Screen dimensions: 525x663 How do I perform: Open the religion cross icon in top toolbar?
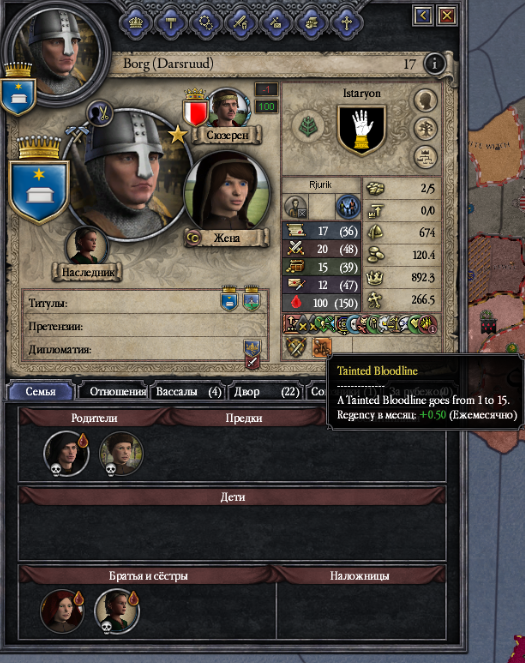pos(346,22)
